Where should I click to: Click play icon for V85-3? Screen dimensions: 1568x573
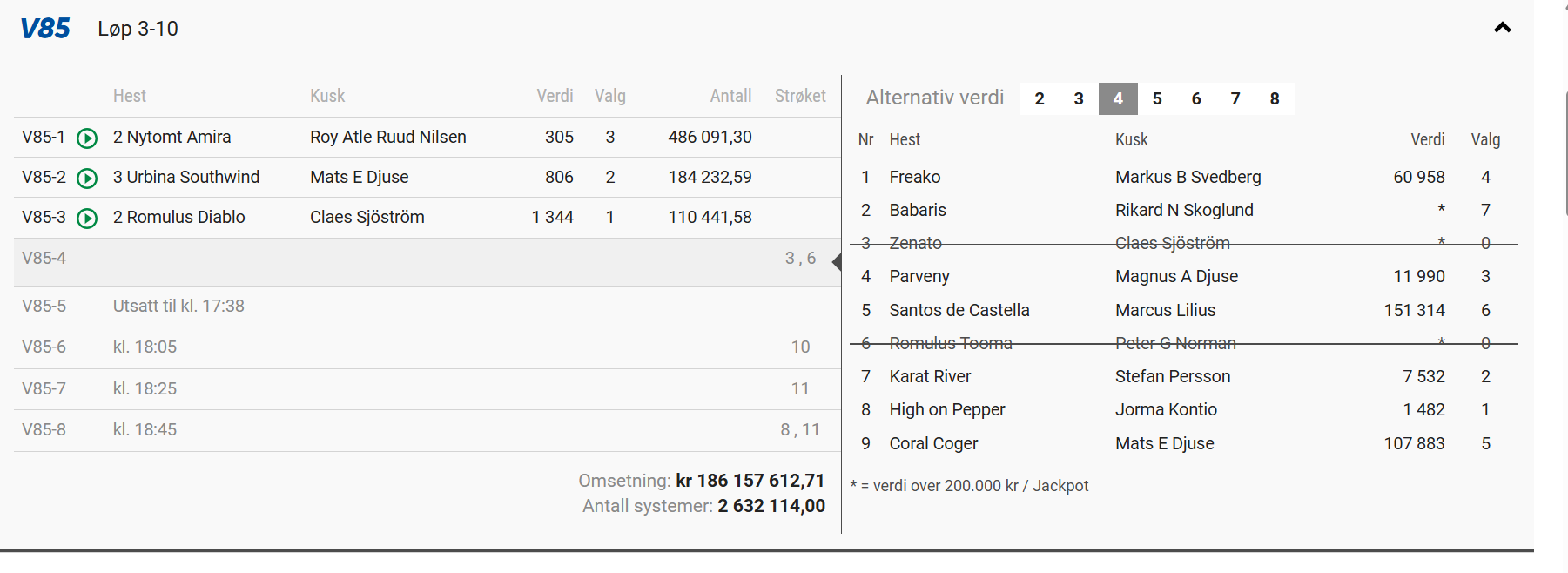tap(87, 219)
